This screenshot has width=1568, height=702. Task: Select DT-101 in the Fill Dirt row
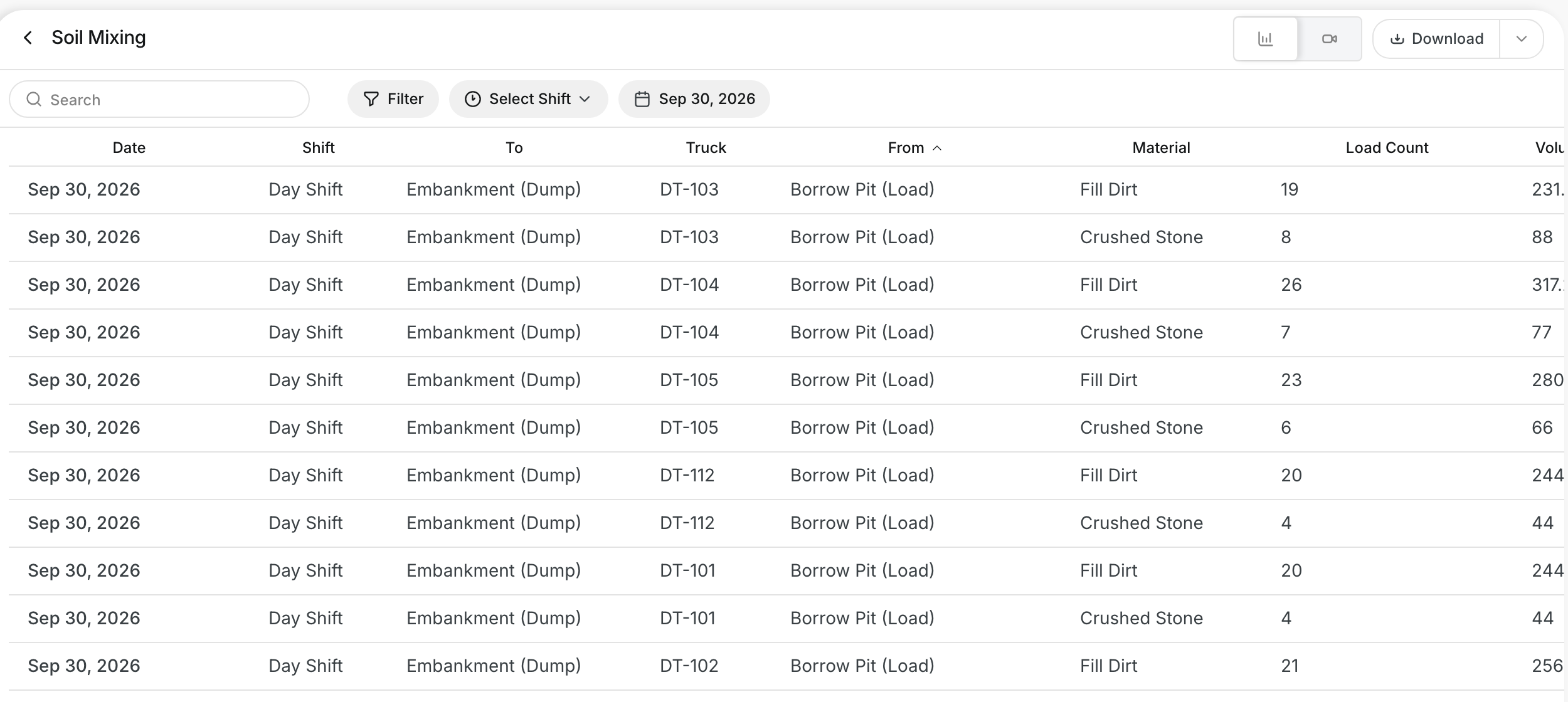688,570
